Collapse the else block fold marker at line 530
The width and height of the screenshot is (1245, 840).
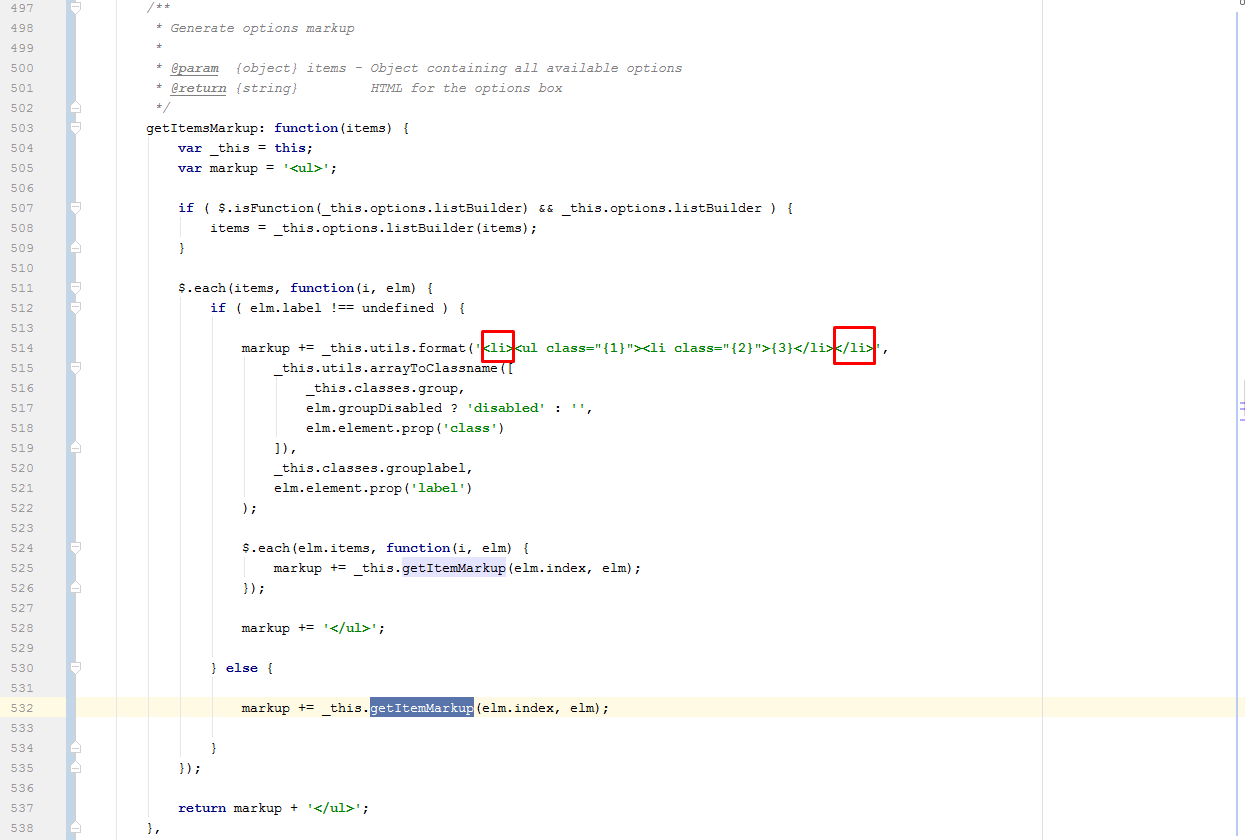74,667
